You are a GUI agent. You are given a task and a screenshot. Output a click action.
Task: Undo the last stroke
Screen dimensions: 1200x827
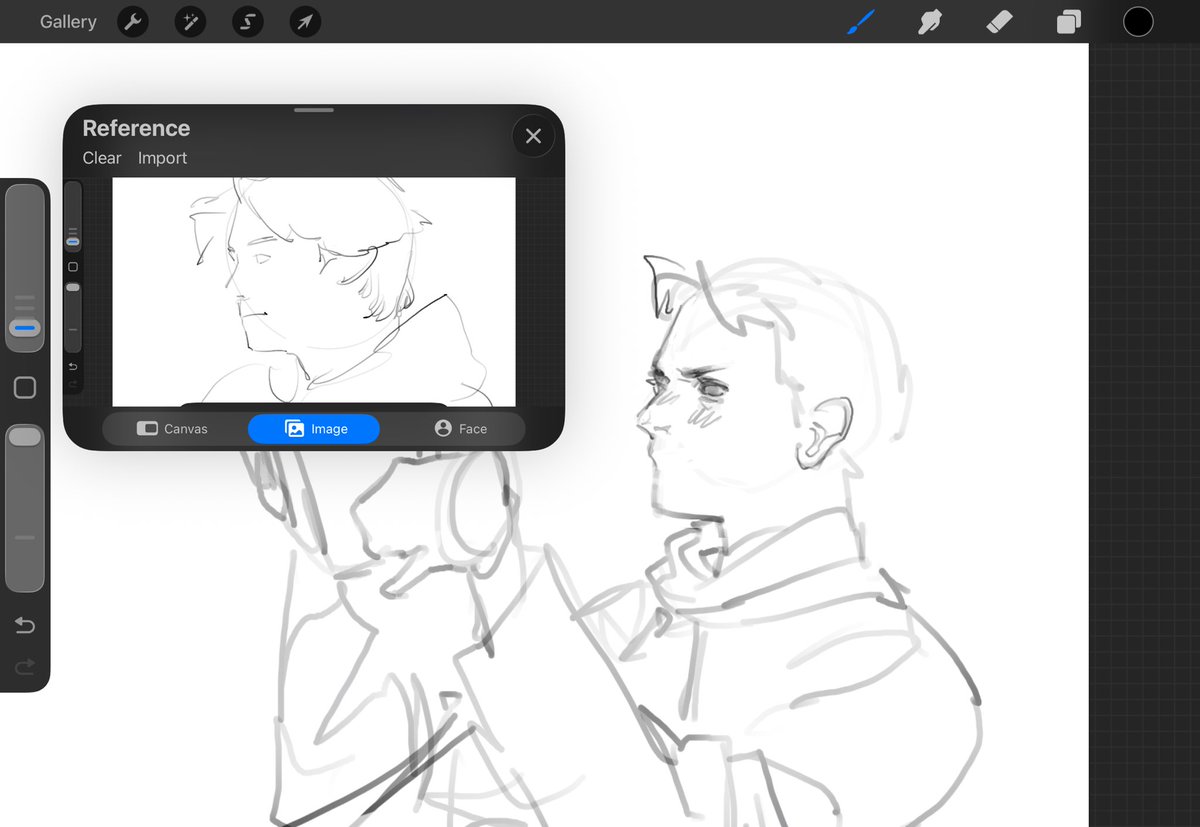pos(25,626)
